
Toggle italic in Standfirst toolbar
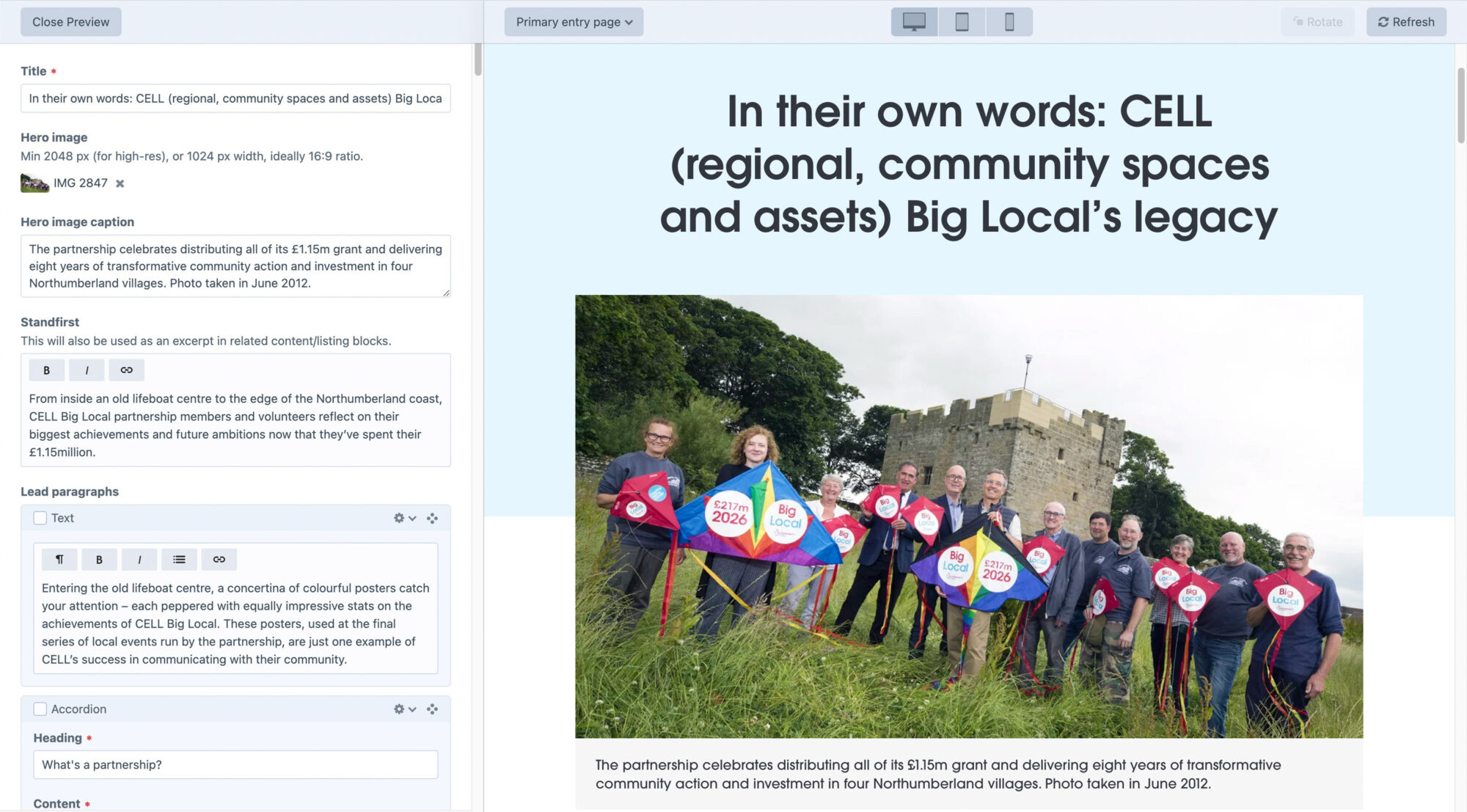[87, 370]
